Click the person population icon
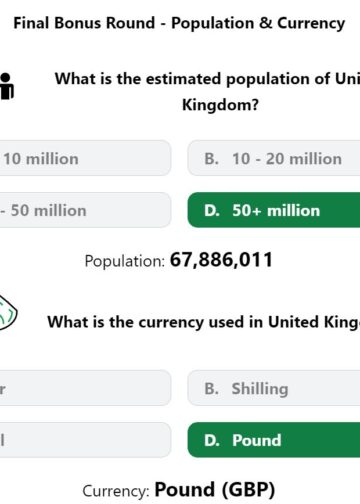 7,86
